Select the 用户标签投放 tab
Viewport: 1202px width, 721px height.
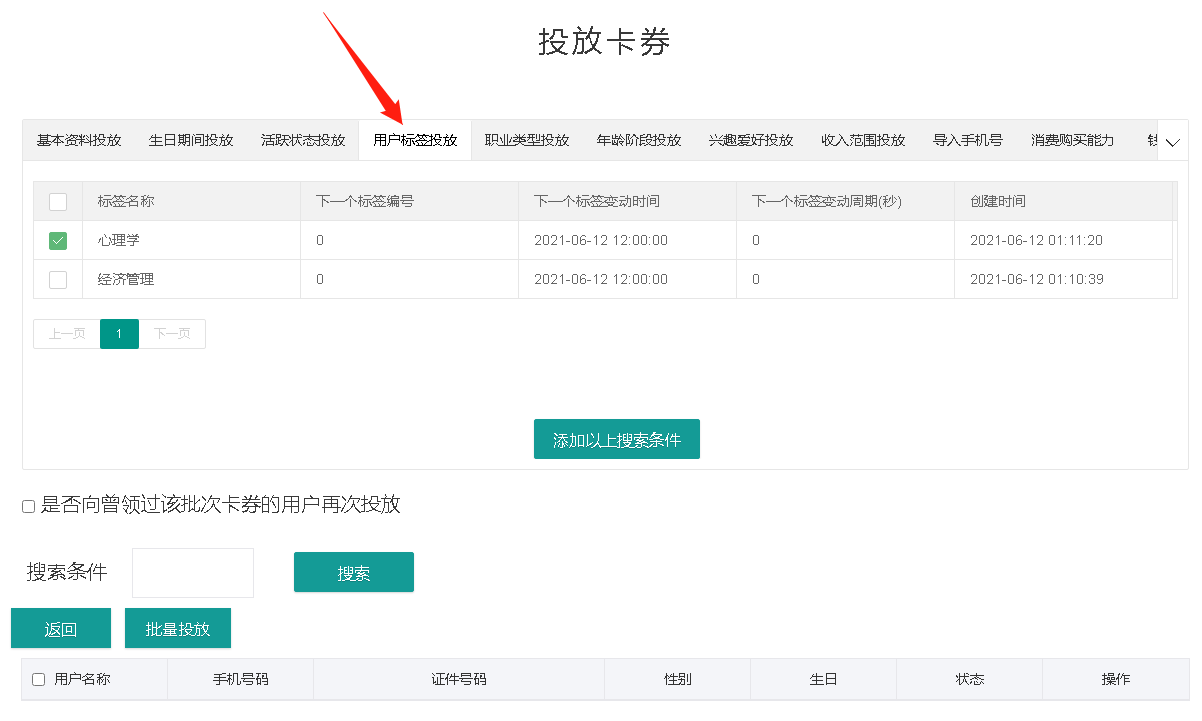click(415, 141)
